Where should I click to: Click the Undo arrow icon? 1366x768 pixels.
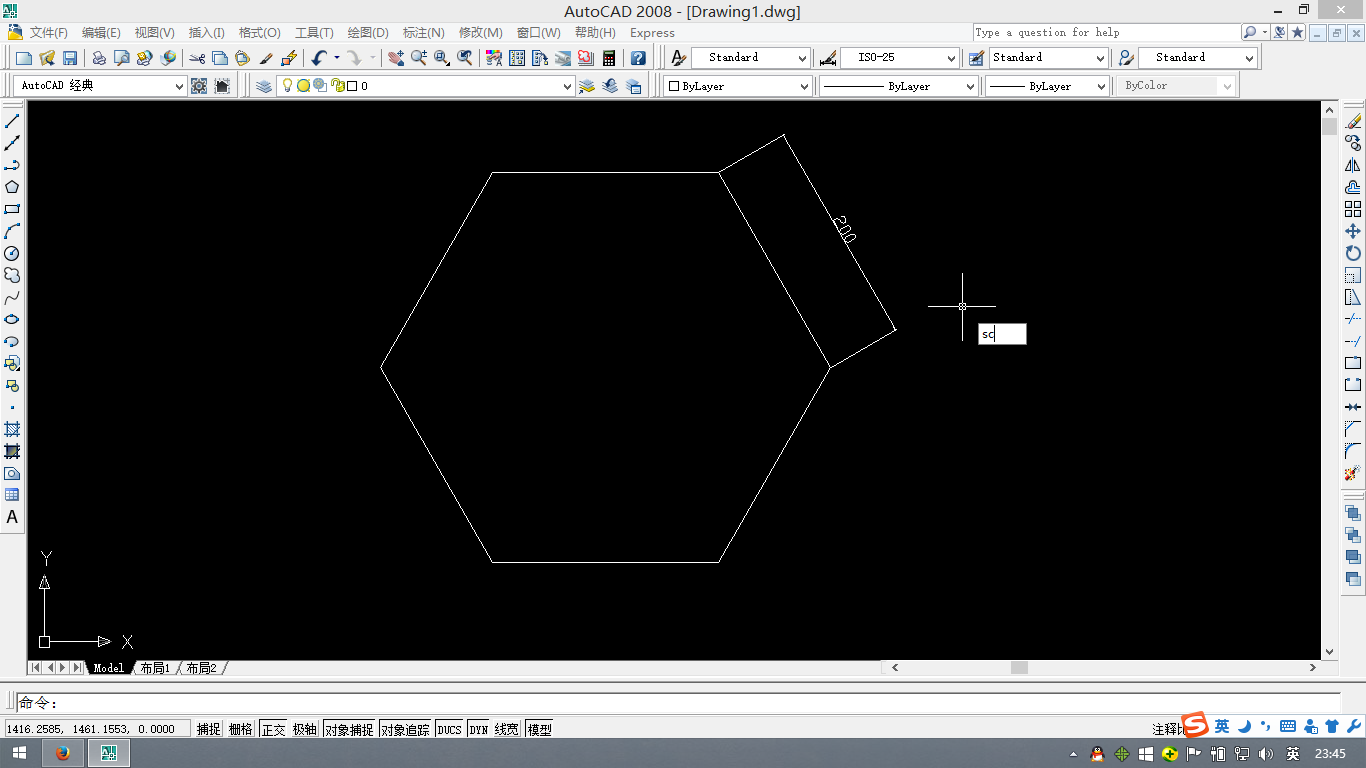coord(319,58)
